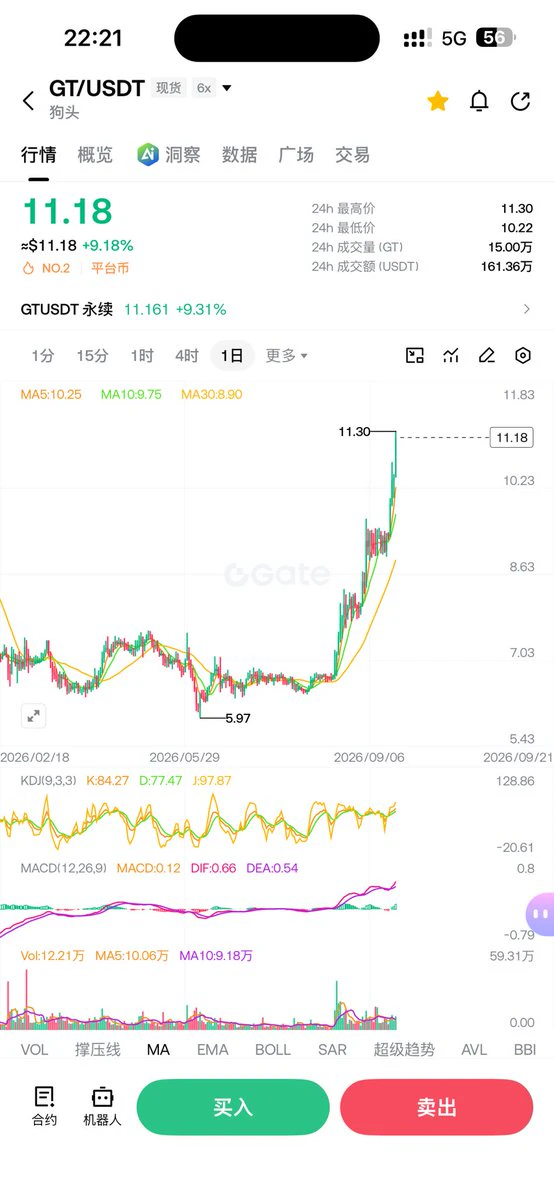Open price alert bell icon
Screen dimensions: 554x1200
pyautogui.click(x=480, y=101)
